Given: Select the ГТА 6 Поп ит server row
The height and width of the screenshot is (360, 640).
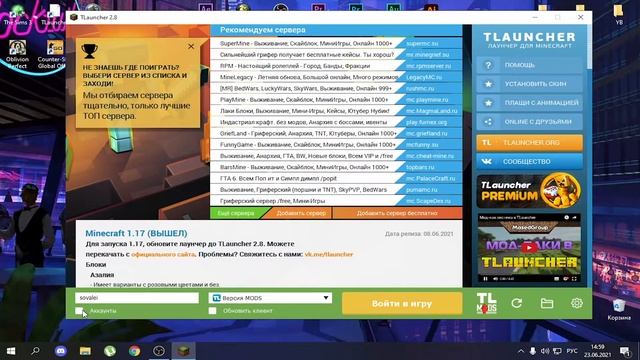Looking at the screenshot, I should (x=336, y=178).
